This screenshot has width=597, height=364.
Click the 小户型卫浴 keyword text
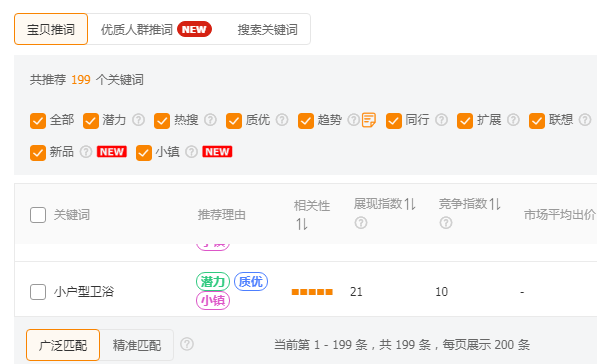coord(84,292)
